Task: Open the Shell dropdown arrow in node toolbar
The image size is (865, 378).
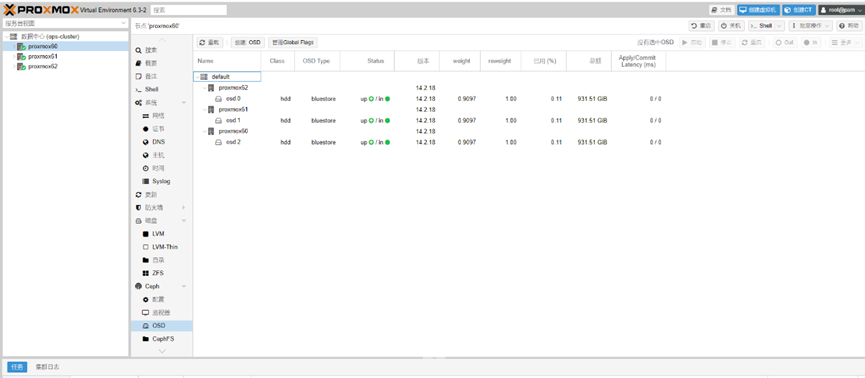Action: 779,26
